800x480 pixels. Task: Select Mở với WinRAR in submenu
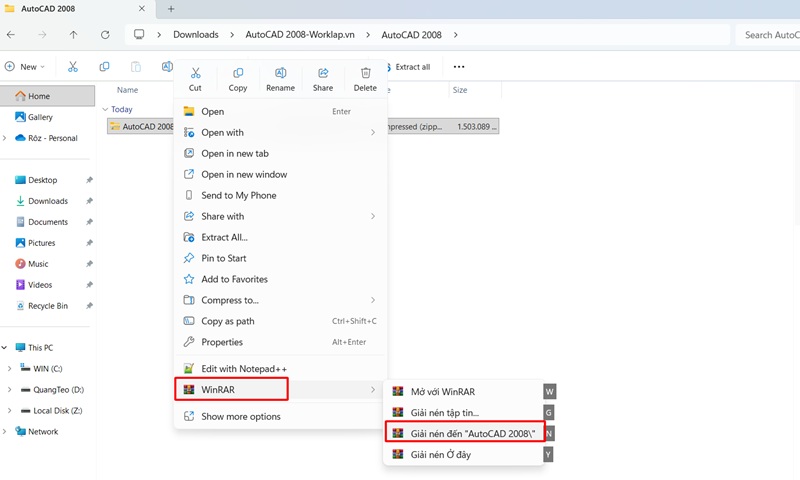click(463, 391)
